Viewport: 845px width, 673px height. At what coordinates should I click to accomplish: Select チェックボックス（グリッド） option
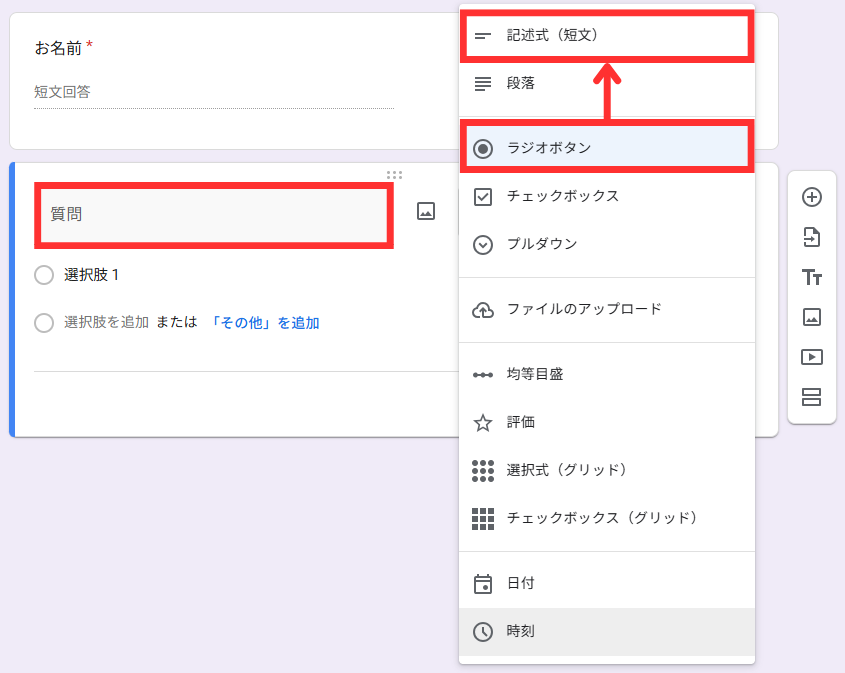[607, 518]
